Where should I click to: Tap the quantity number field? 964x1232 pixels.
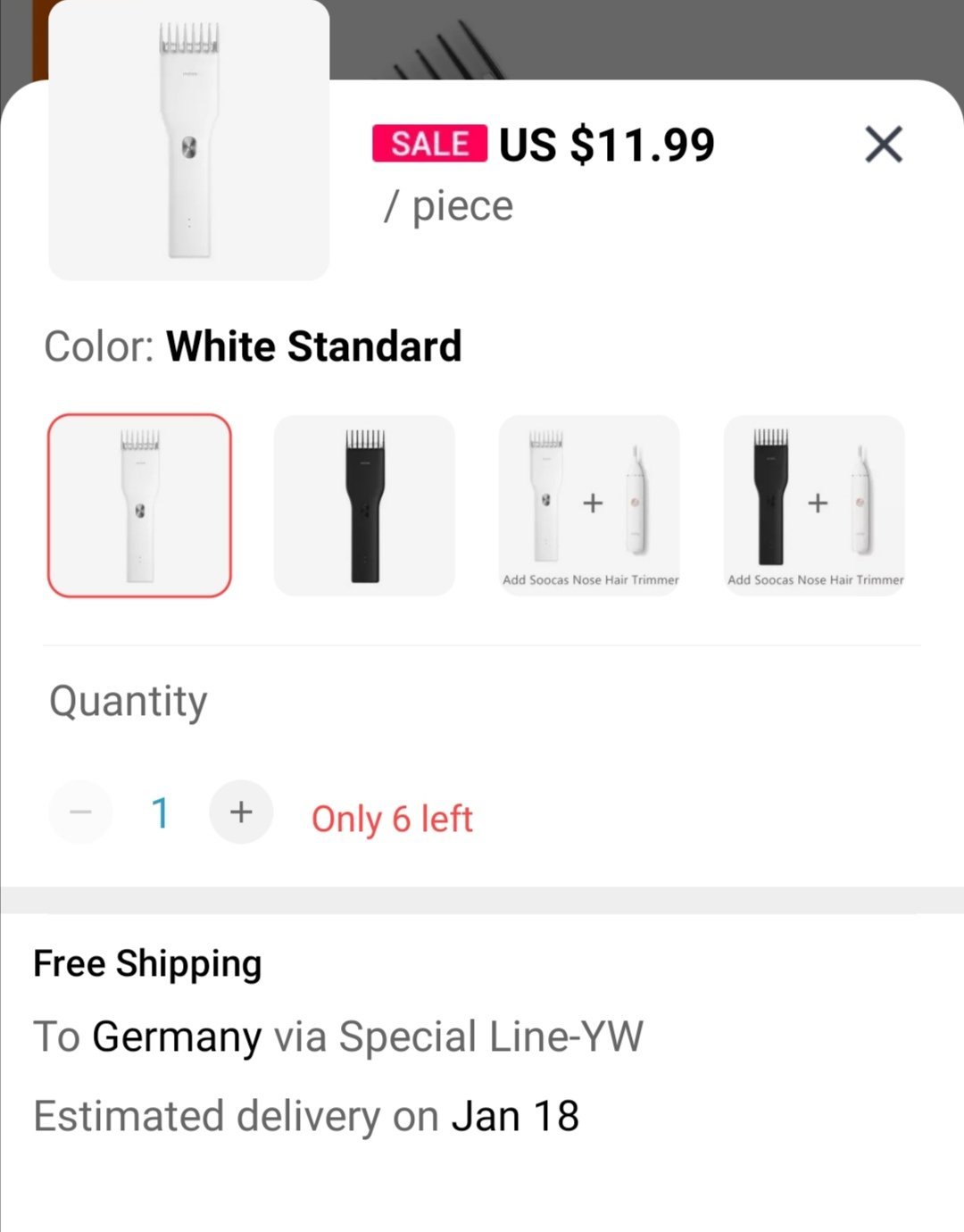click(161, 812)
